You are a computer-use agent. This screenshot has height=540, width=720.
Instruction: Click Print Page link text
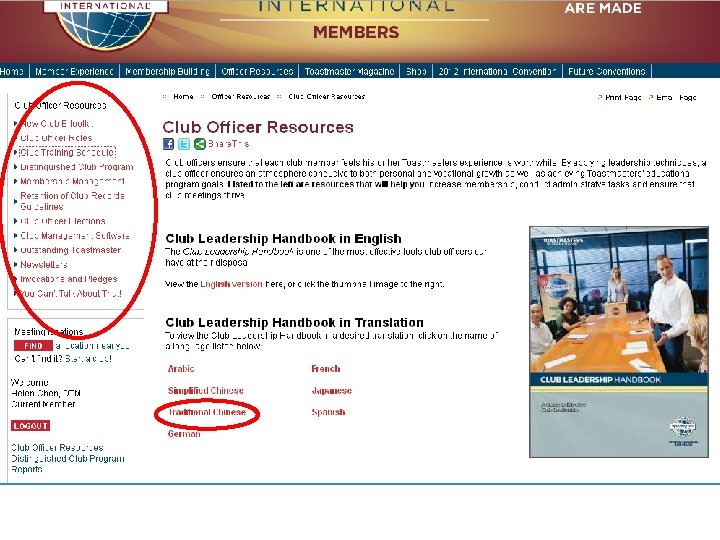click(x=623, y=97)
